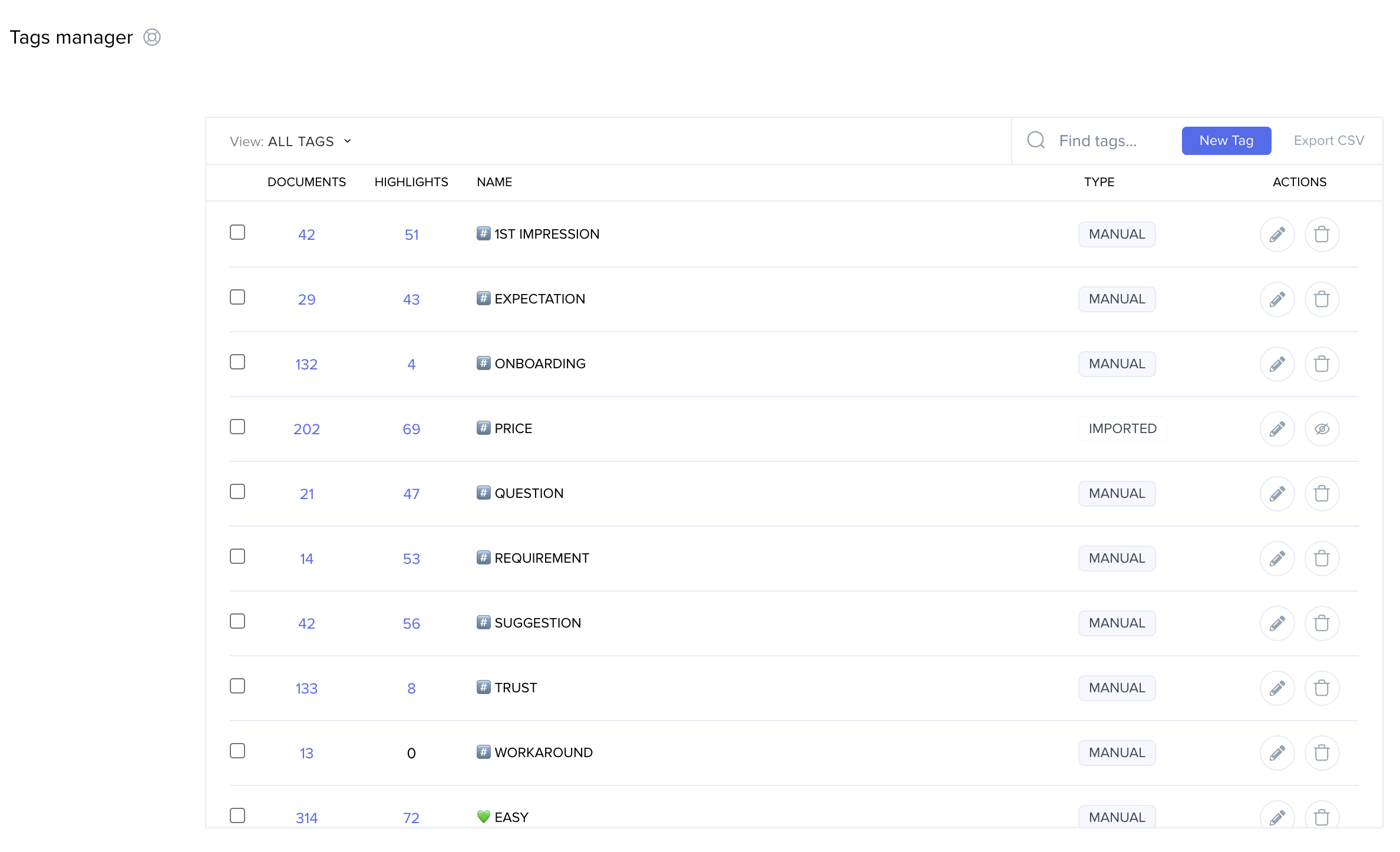Select the 1ST IMPRESSION checkbox
This screenshot has height=852, width=1400.
[237, 232]
